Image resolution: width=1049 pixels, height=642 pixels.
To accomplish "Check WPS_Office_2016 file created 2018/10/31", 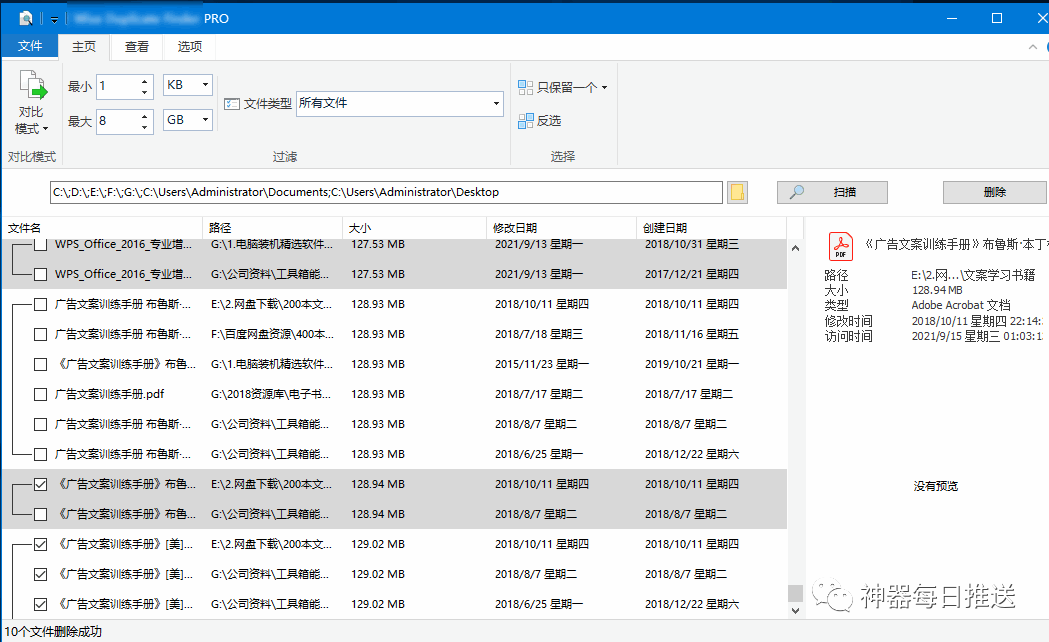I will (40, 244).
